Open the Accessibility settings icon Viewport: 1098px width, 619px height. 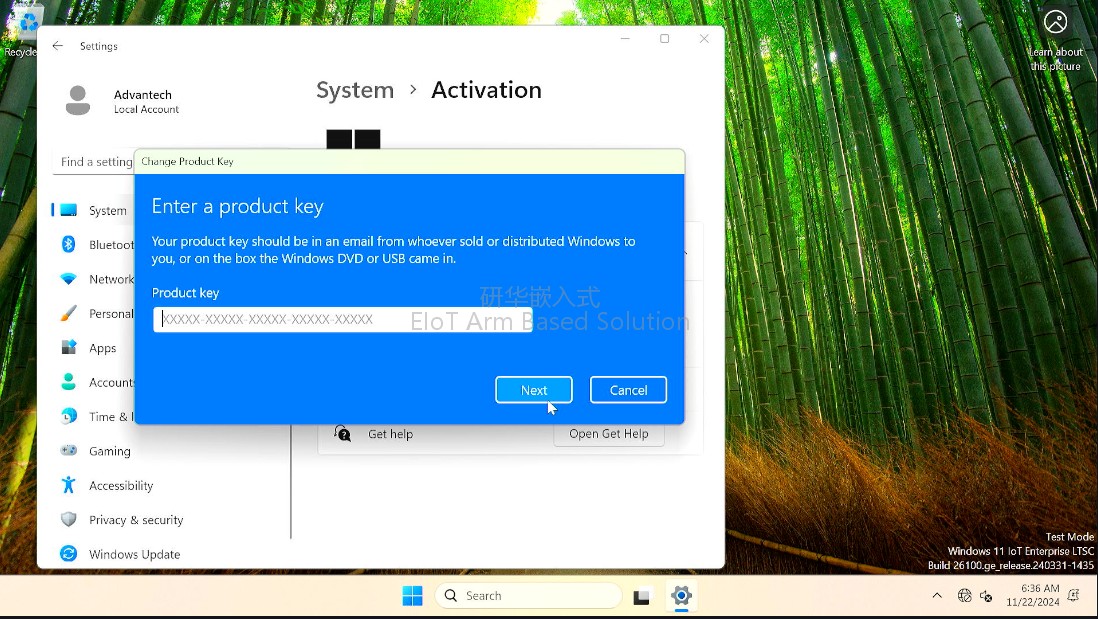(x=69, y=485)
